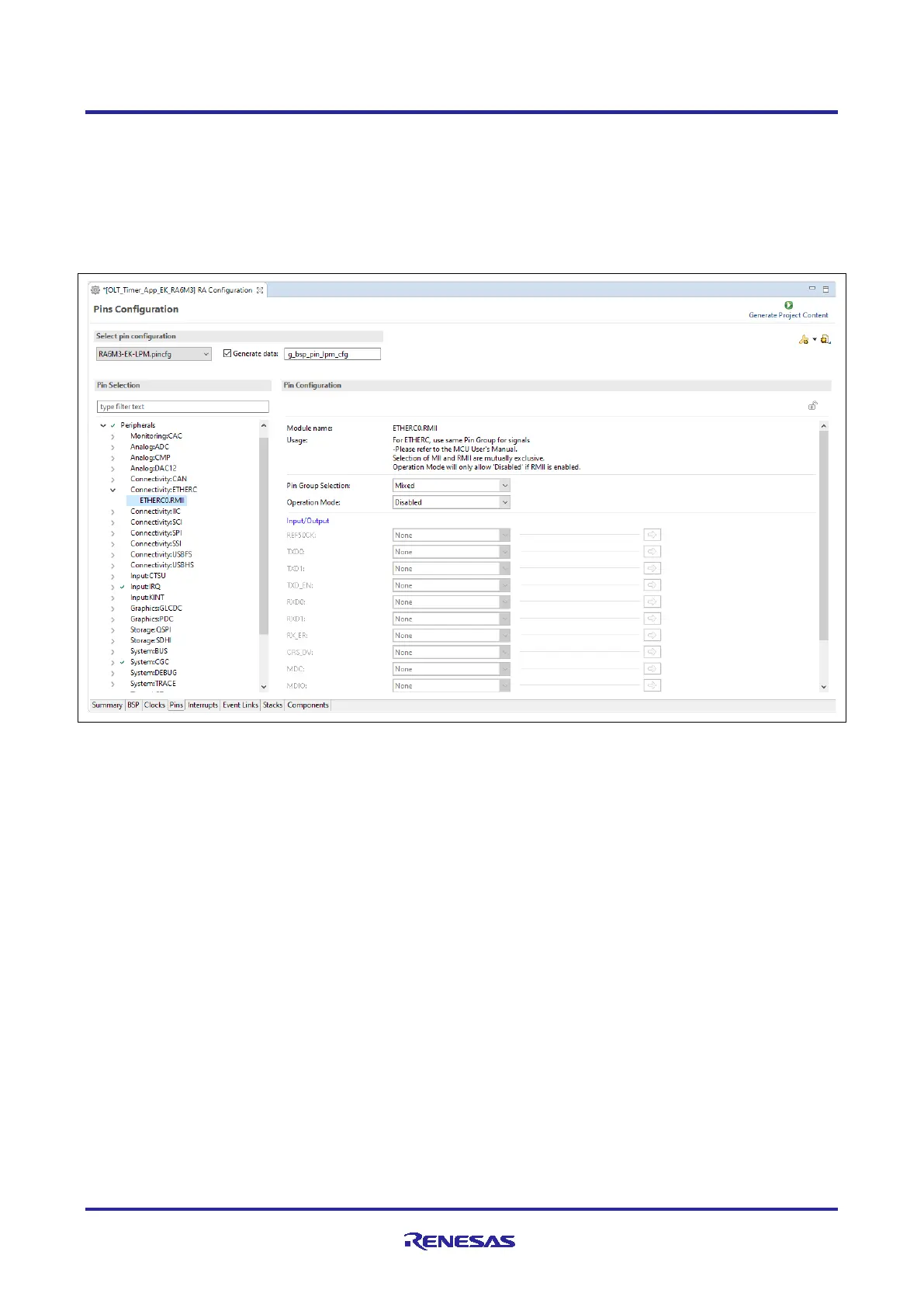Image resolution: width=924 pixels, height=1307 pixels.
Task: Switch to the Pins tab
Action: [x=176, y=705]
